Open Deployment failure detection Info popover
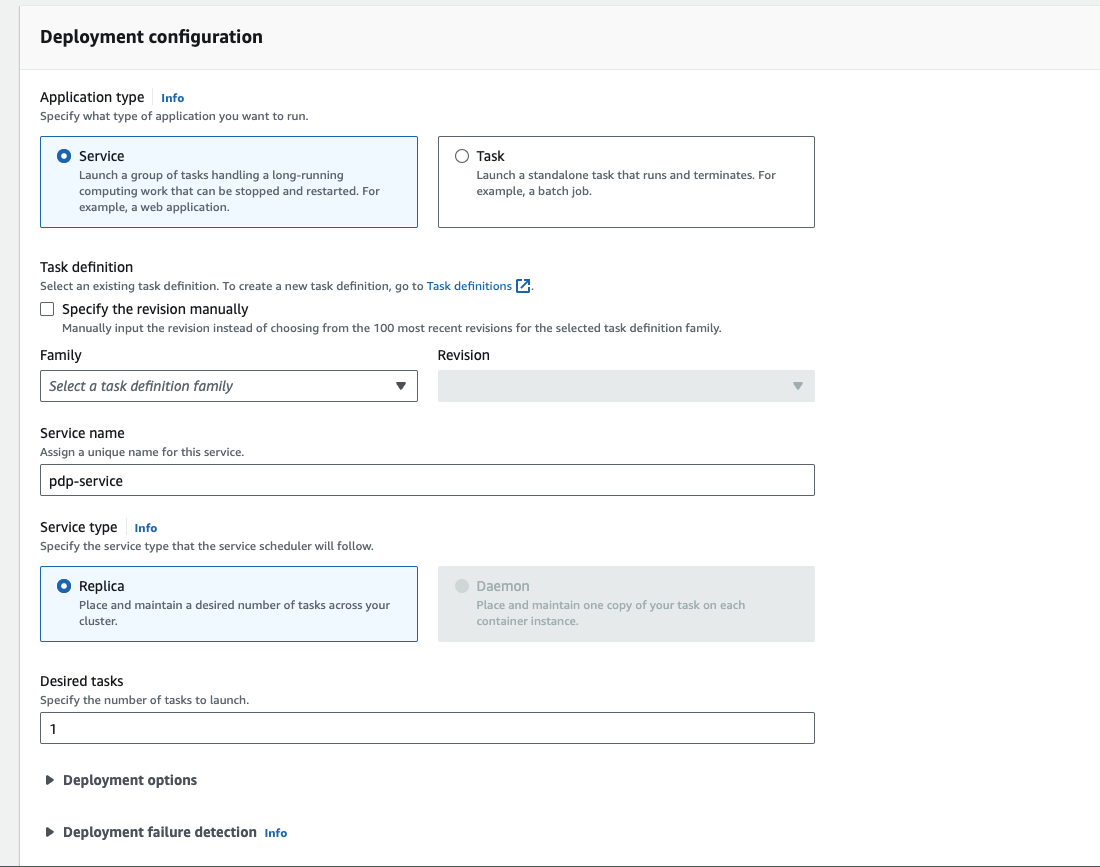The height and width of the screenshot is (867, 1100). (x=275, y=832)
